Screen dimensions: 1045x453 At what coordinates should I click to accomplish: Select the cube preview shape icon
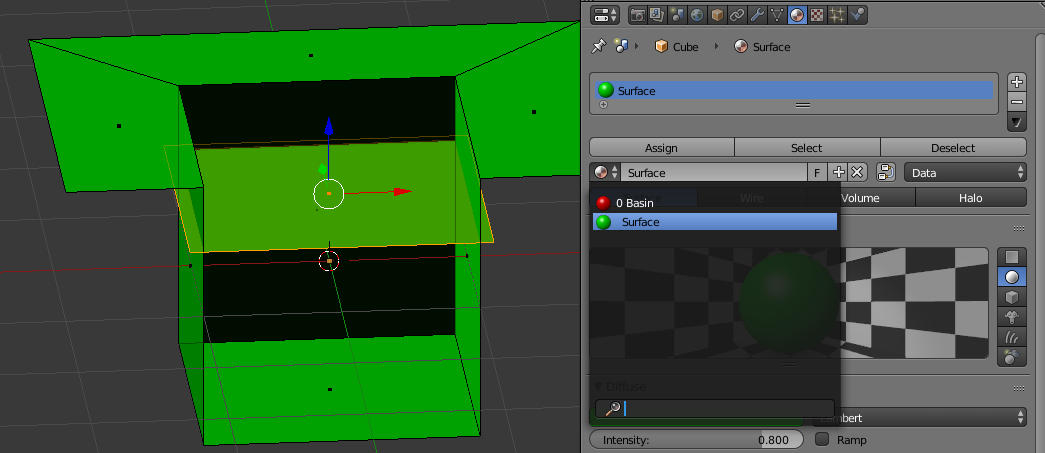1012,297
